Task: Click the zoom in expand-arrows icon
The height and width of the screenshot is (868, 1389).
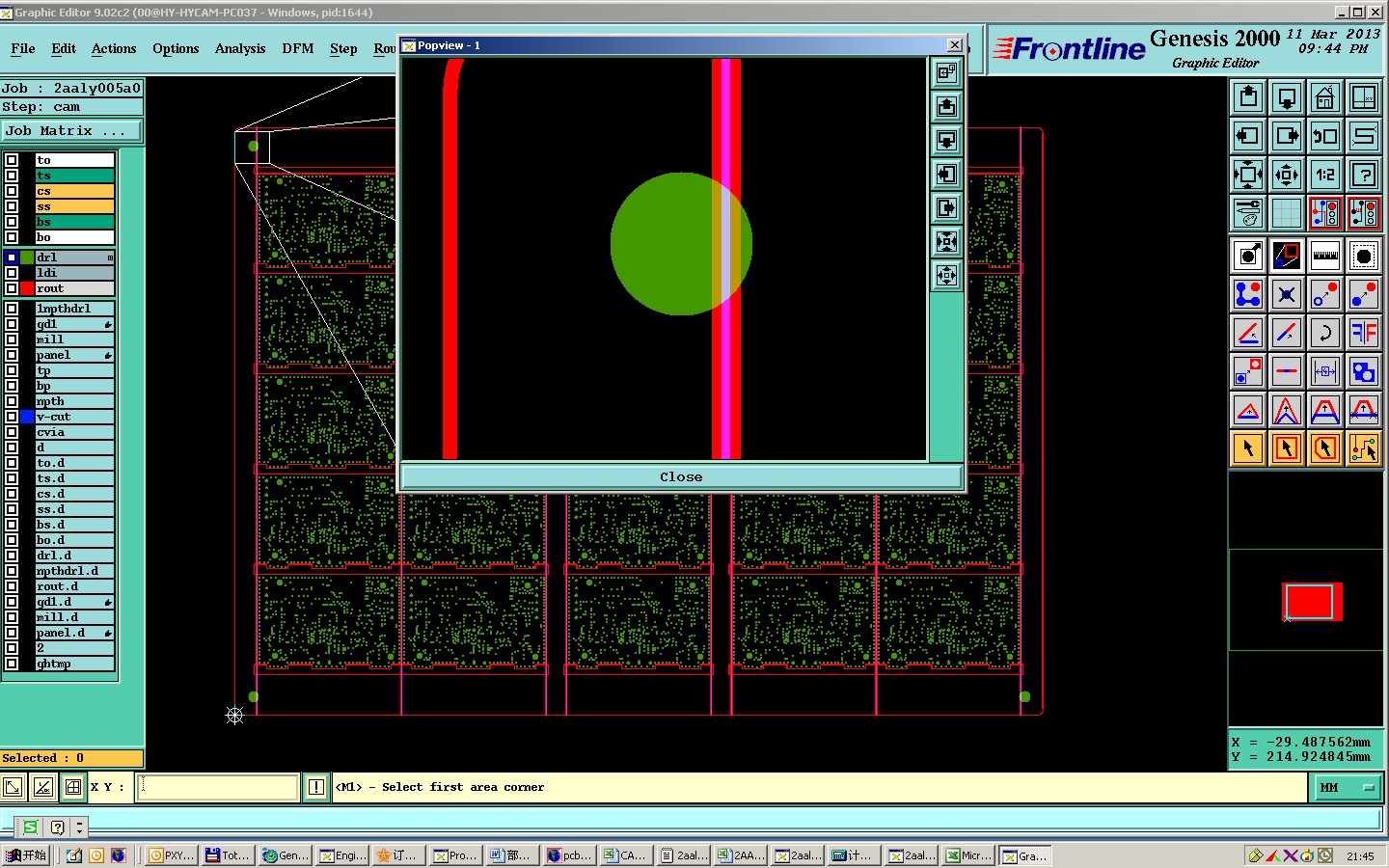Action: coord(1248,175)
